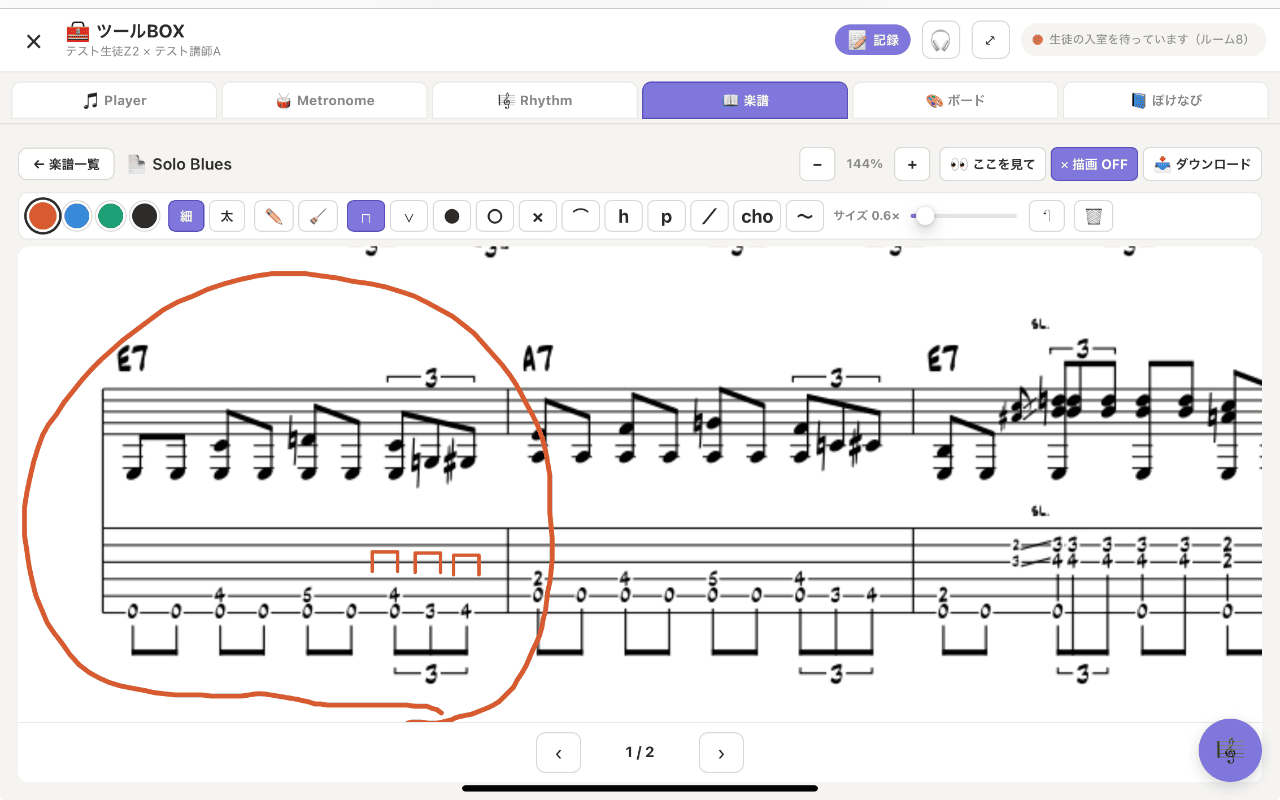Select the cho bend stamp
Viewport: 1280px width, 800px height.
(757, 216)
